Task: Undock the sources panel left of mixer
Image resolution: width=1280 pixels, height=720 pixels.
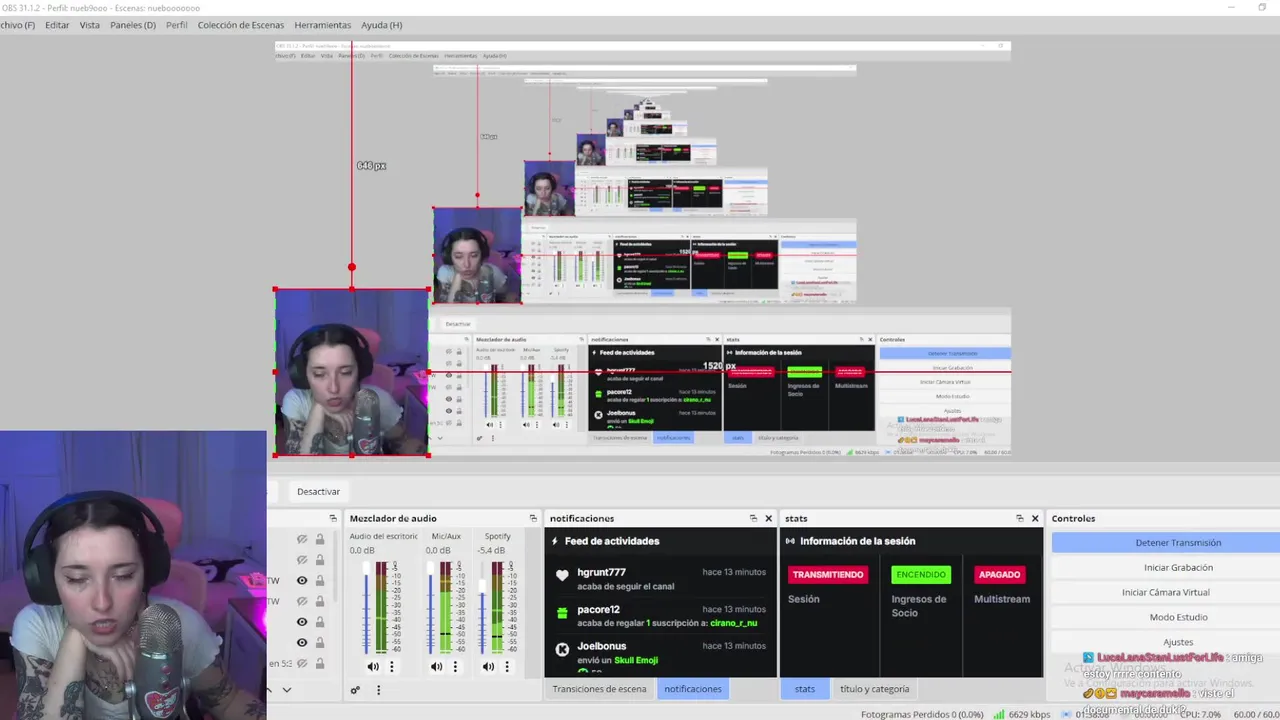Action: tap(333, 518)
